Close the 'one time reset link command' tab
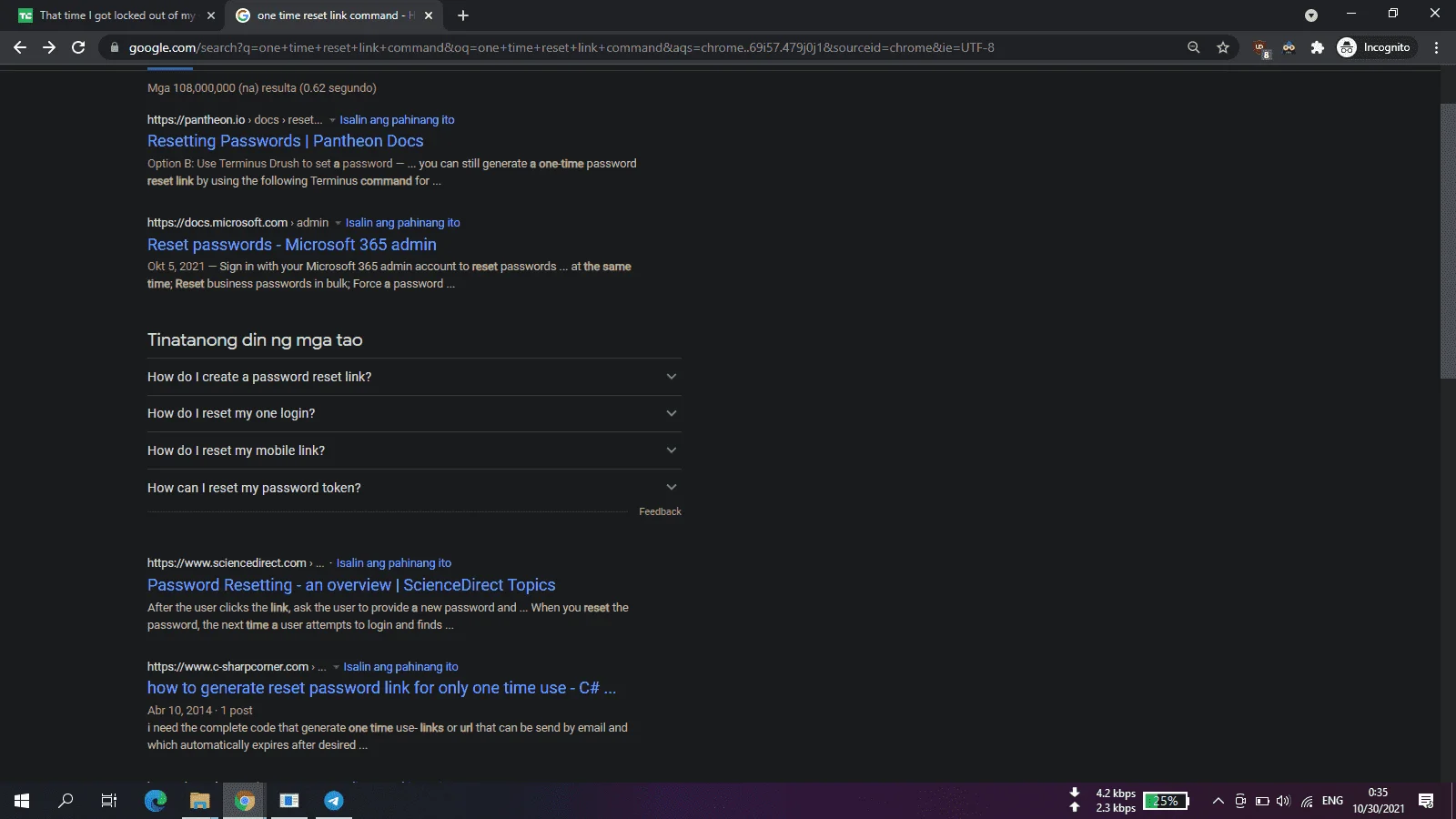This screenshot has width=1456, height=819. (x=429, y=15)
